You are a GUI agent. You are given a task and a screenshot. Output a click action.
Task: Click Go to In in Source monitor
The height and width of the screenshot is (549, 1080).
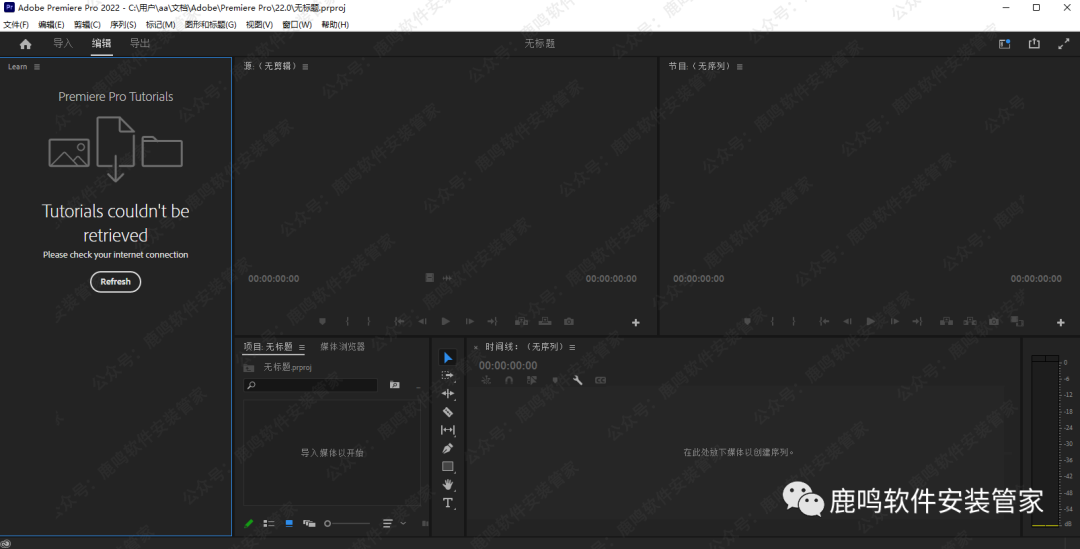399,322
